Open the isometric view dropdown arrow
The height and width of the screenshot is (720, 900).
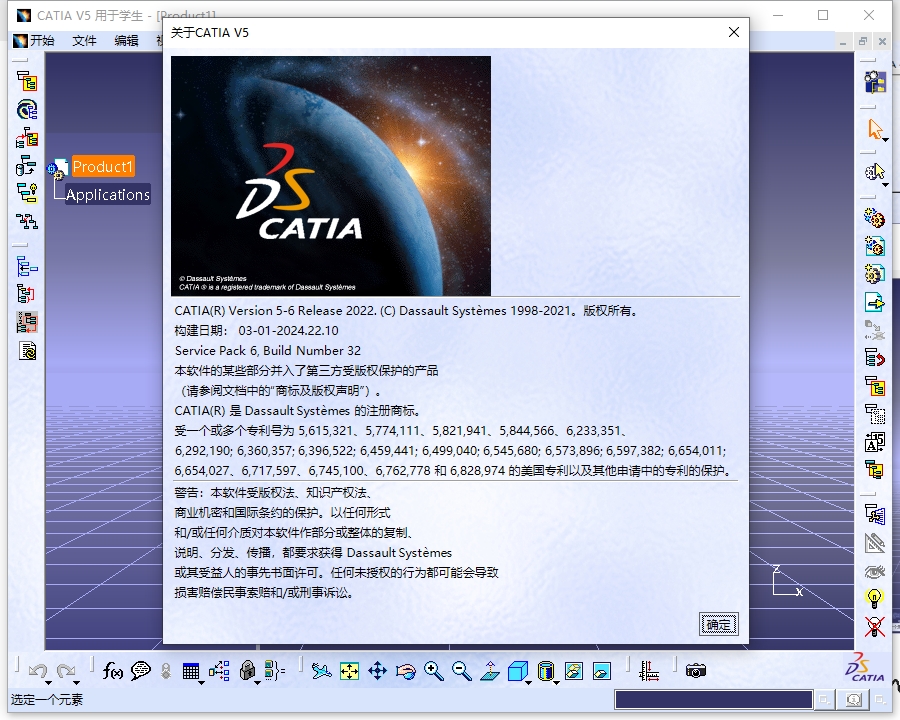(x=527, y=684)
